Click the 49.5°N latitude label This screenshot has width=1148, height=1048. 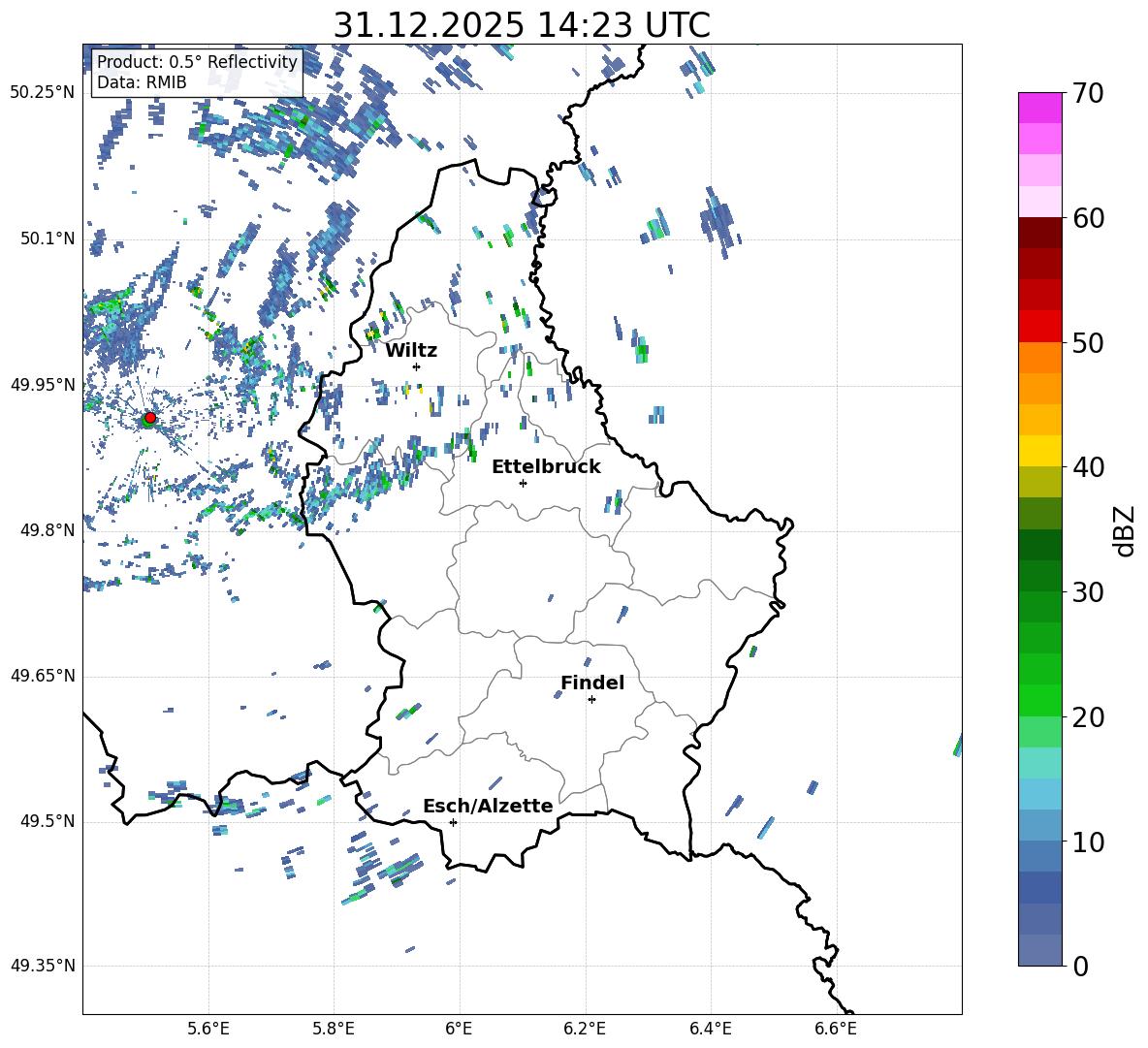pyautogui.click(x=48, y=821)
